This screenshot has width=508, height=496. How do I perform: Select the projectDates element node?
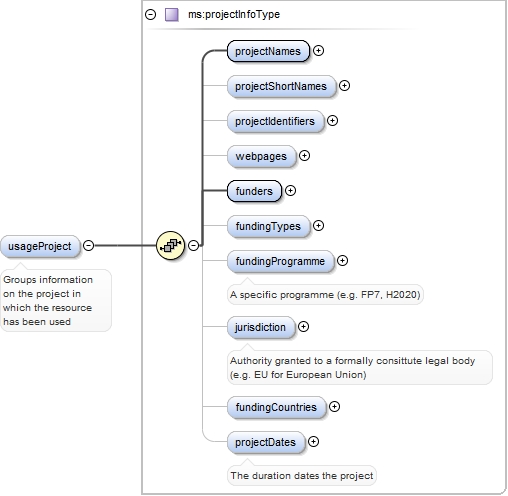(x=266, y=442)
